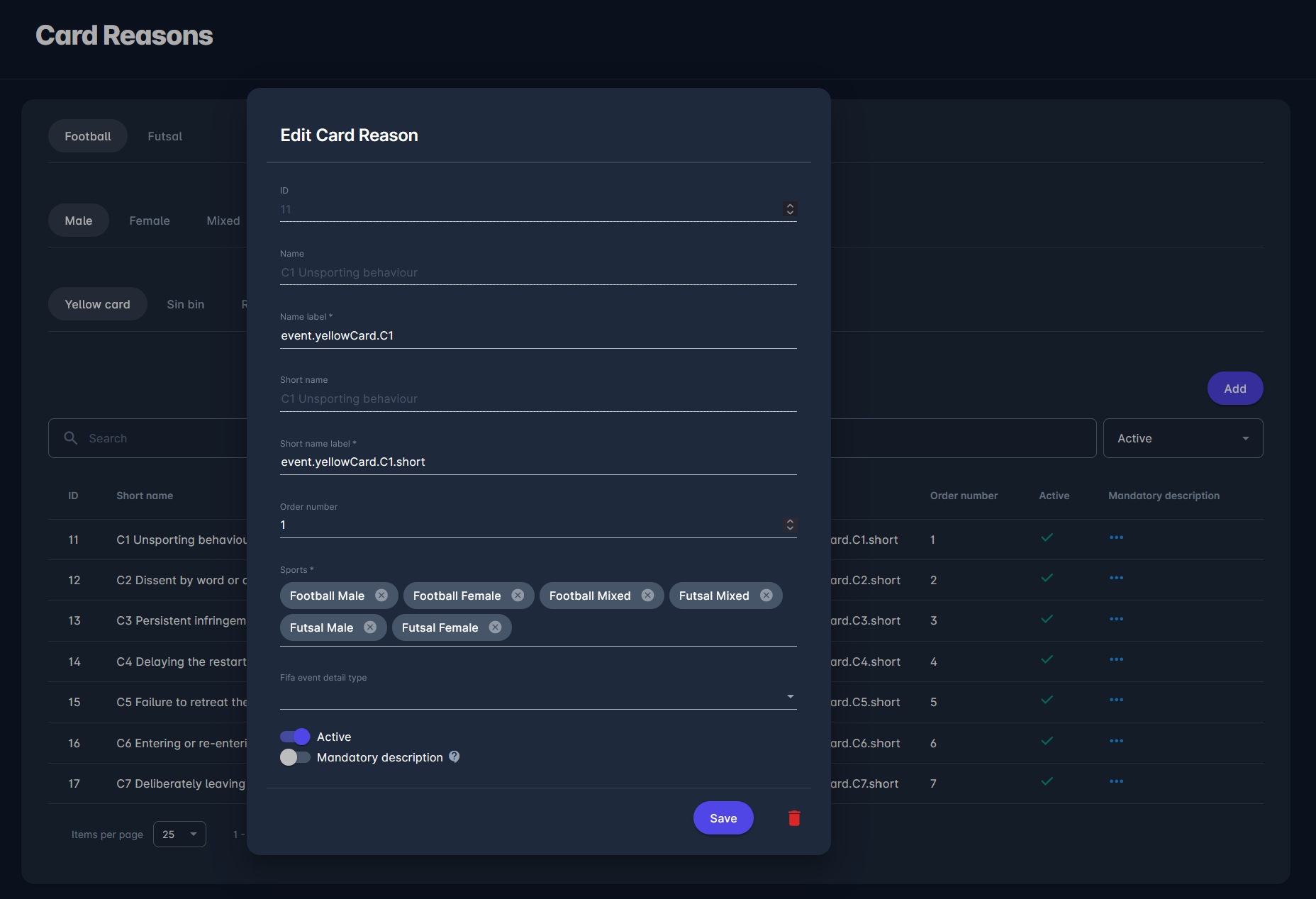Open the Active status filter dropdown
This screenshot has width=1316, height=899.
1183,438
